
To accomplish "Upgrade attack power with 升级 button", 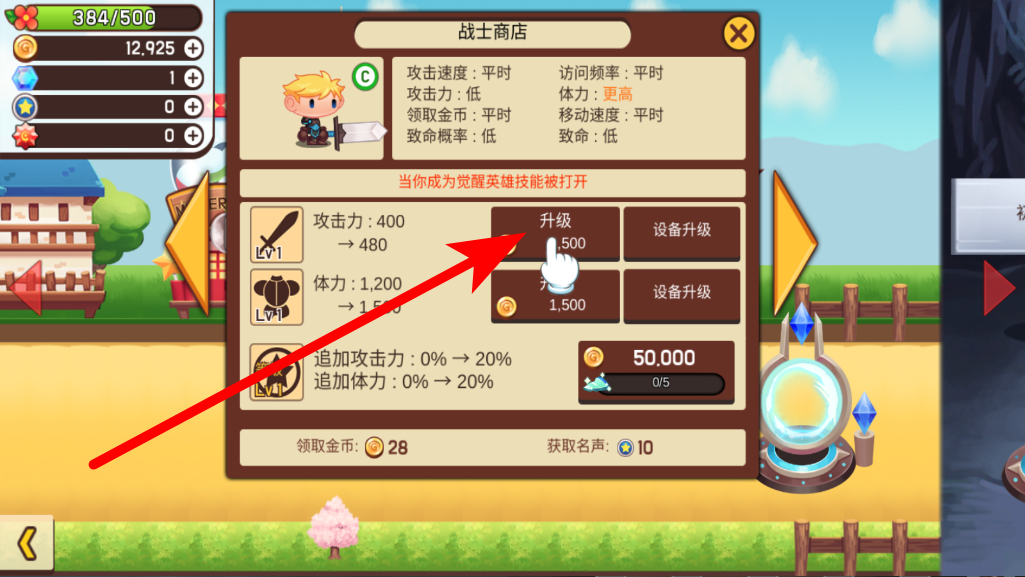I will click(x=555, y=233).
